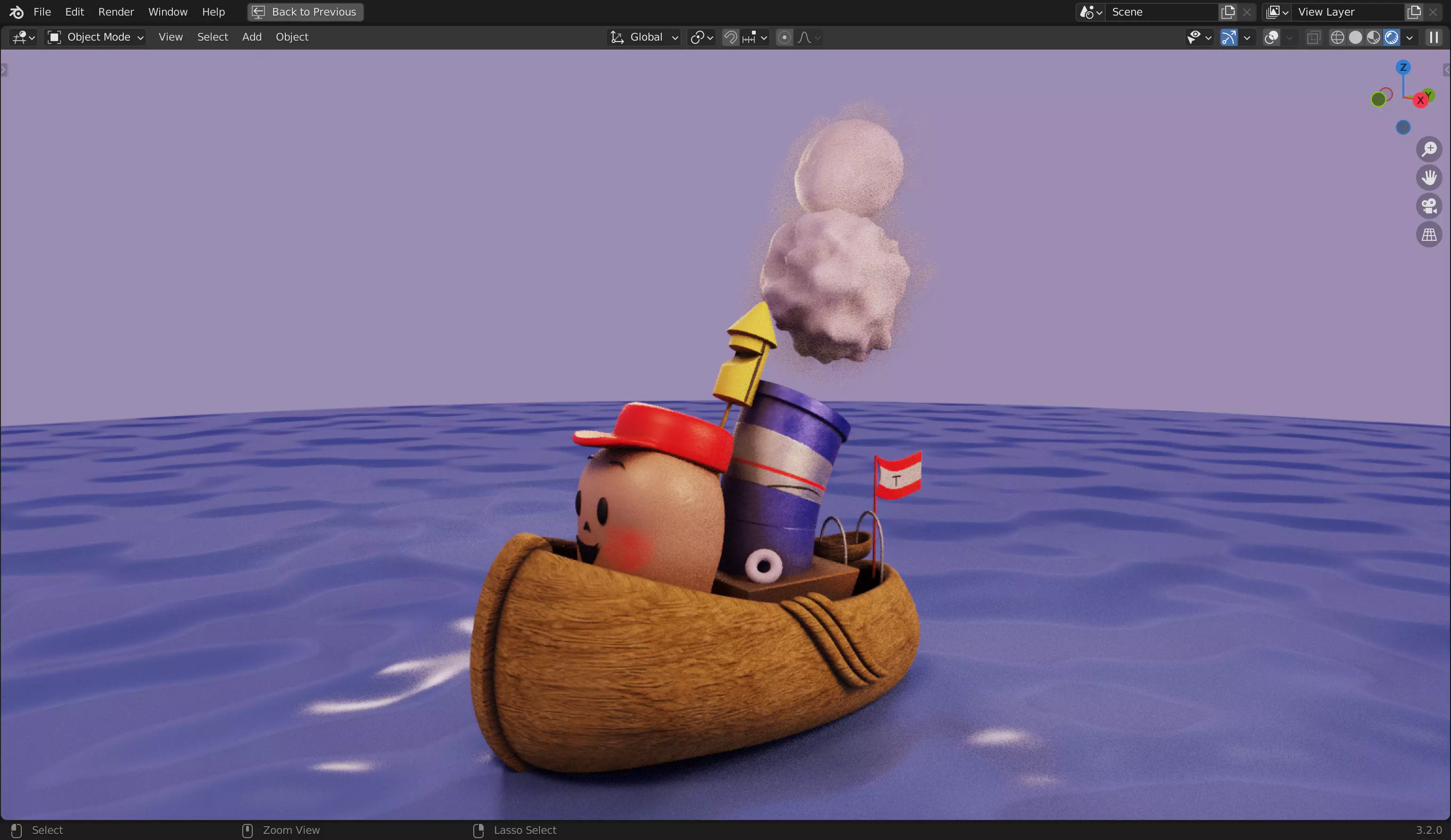Pause the rendered viewport preview

coord(1433,37)
